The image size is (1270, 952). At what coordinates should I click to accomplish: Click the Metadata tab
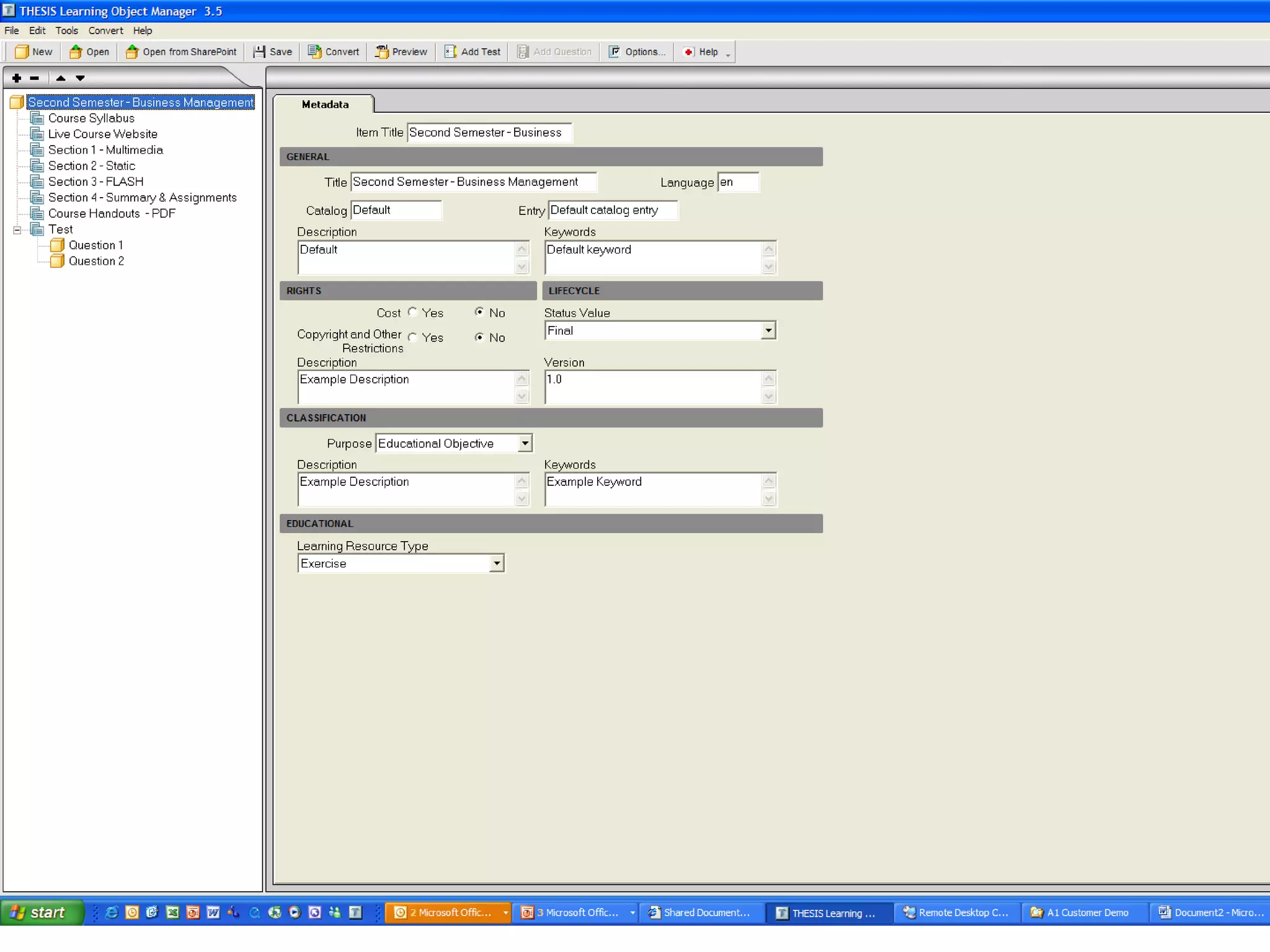coord(325,105)
